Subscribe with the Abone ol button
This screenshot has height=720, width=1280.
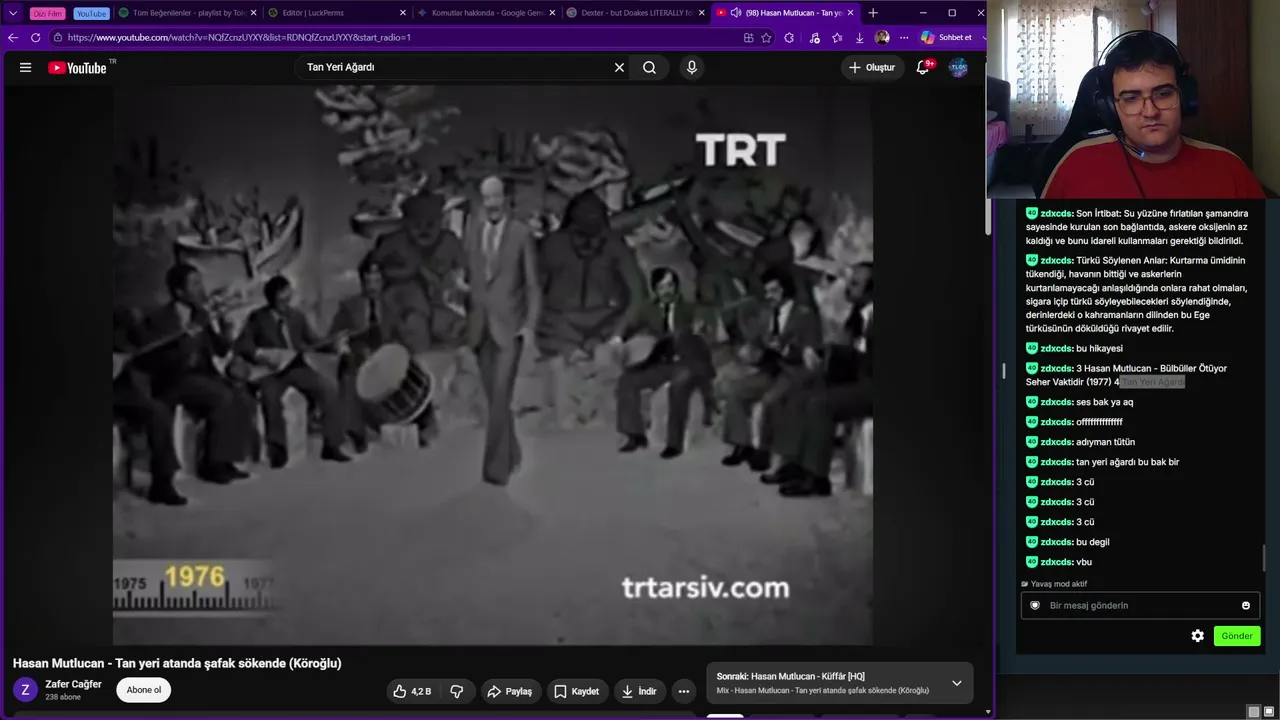(144, 690)
